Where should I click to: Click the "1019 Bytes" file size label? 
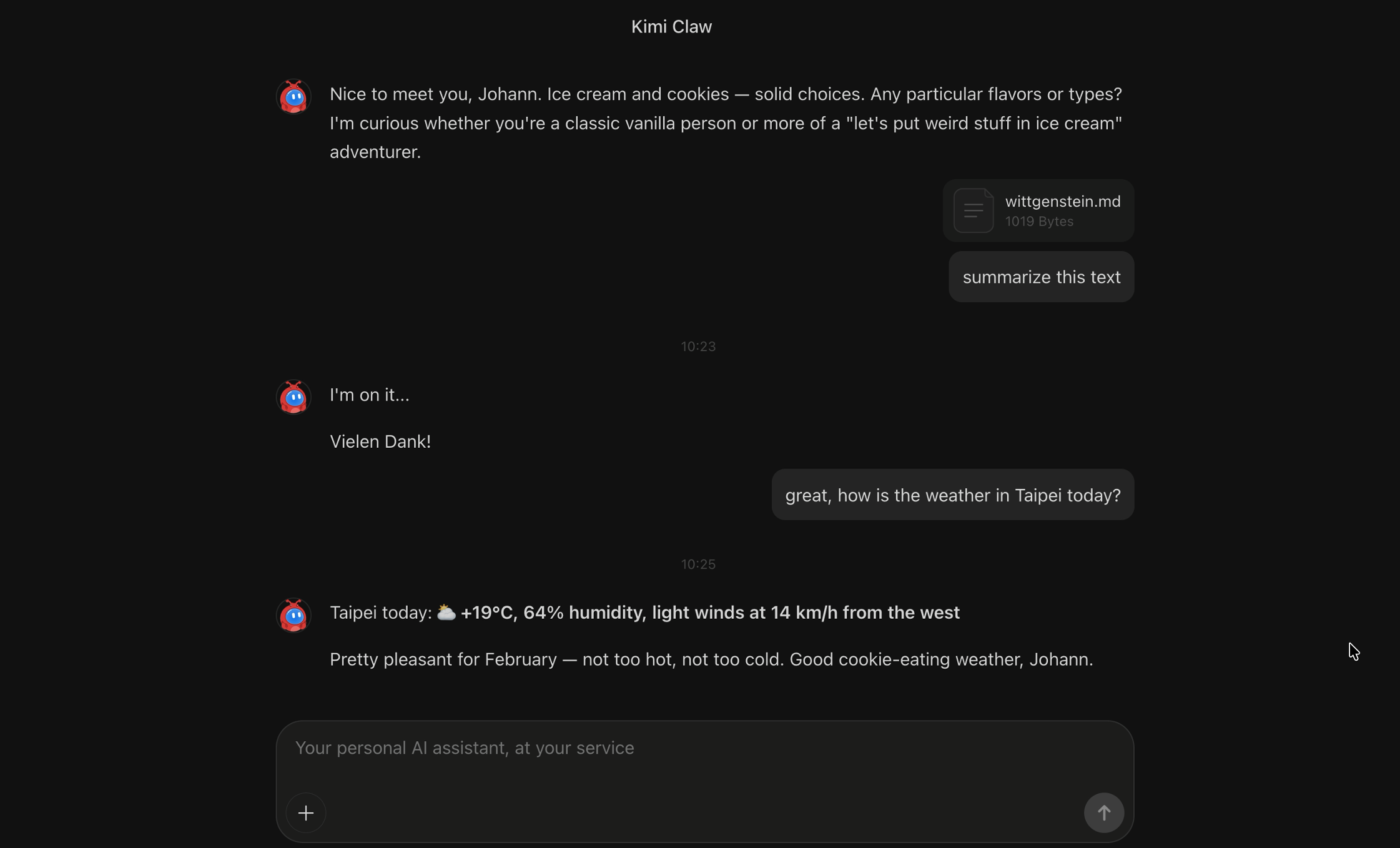pos(1039,222)
